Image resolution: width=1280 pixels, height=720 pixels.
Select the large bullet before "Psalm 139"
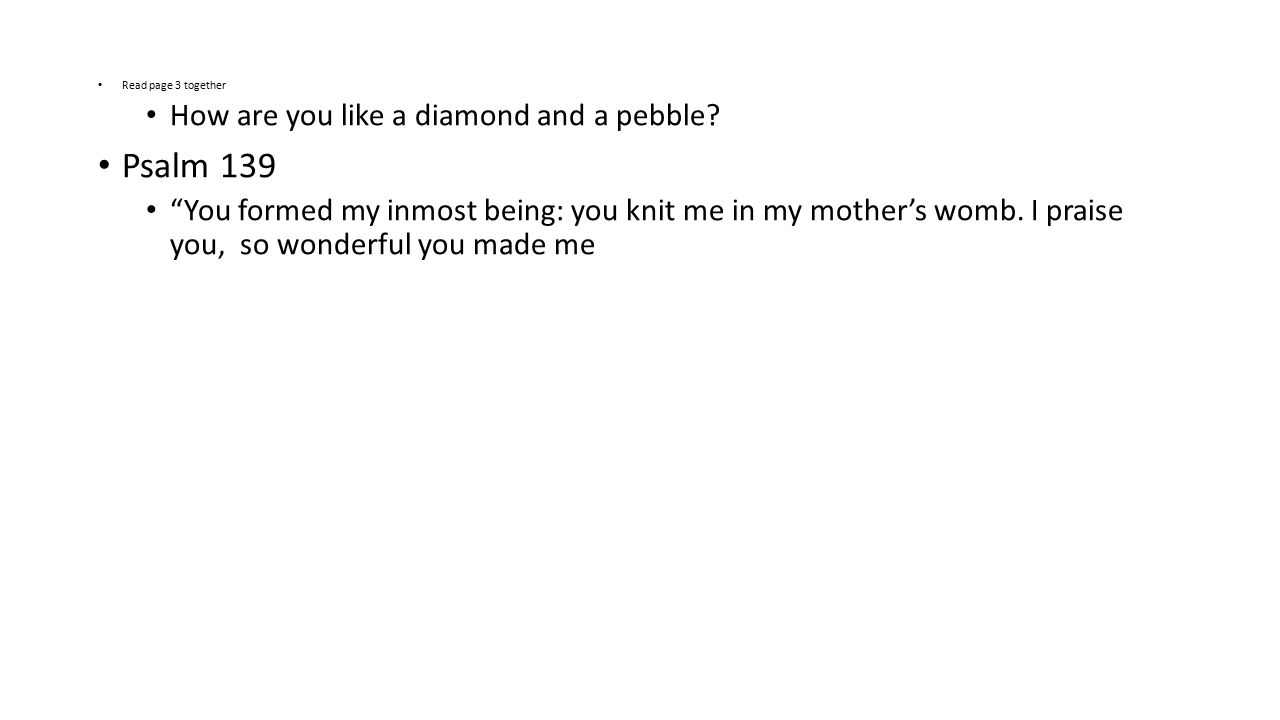[105, 165]
